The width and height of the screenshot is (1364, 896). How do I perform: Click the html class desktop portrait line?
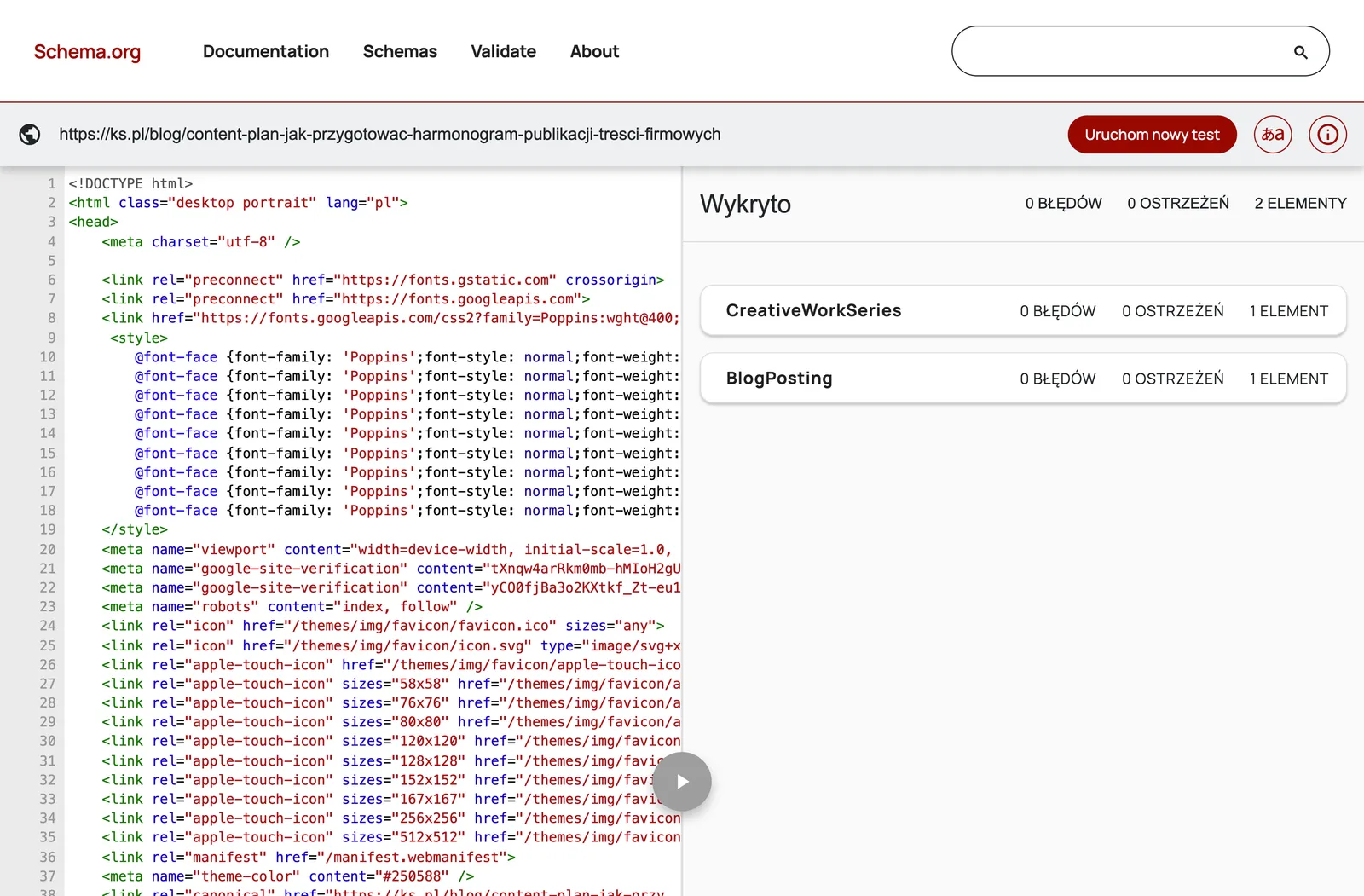point(238,203)
